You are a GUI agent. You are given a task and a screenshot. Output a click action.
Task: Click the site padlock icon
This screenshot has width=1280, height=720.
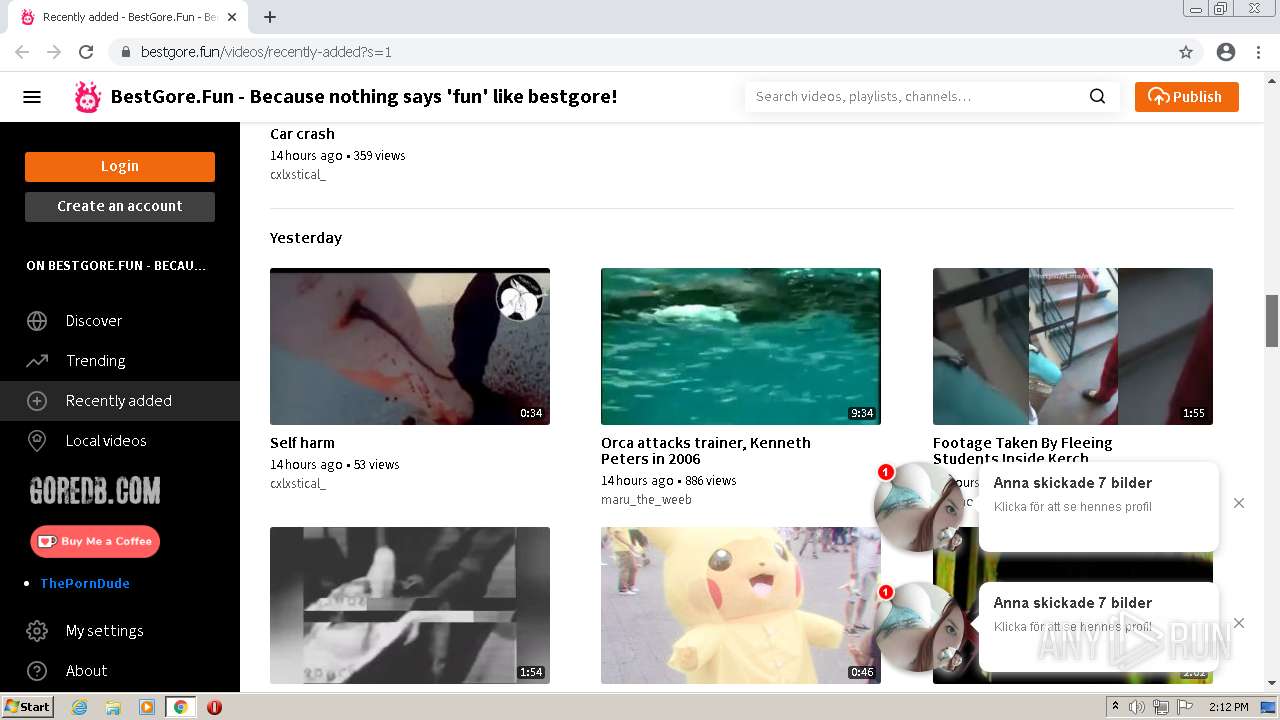(126, 52)
